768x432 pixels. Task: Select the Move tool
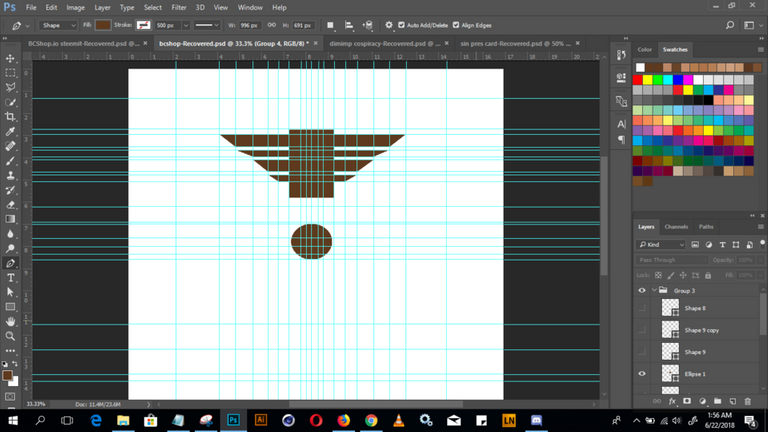pos(10,59)
